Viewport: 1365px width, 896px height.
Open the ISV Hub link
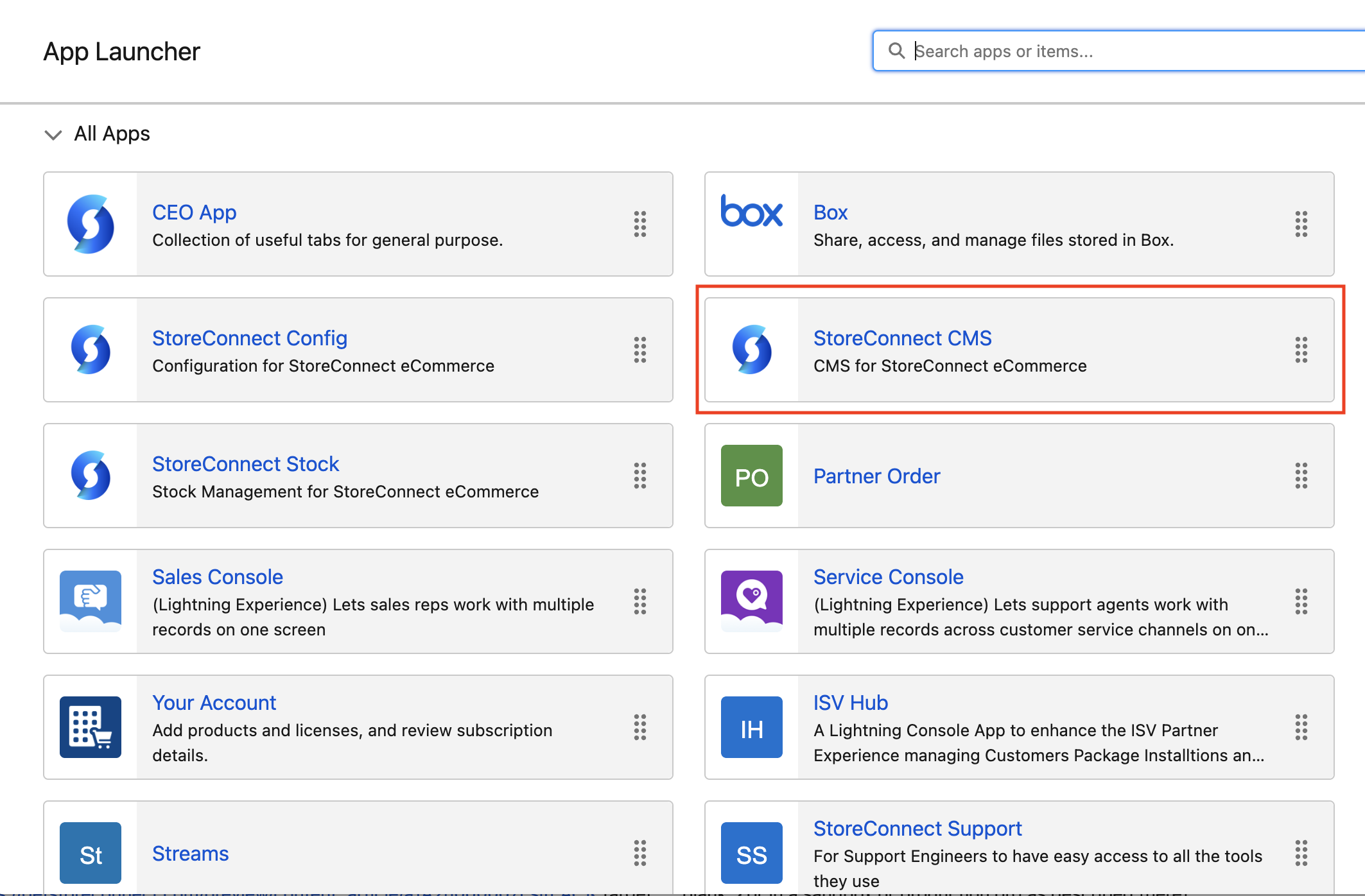851,703
